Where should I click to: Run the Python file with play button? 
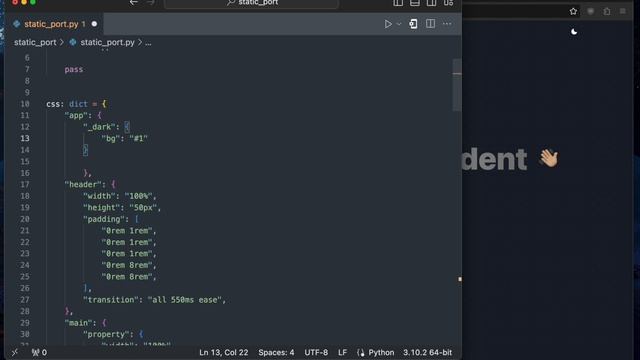coord(388,24)
